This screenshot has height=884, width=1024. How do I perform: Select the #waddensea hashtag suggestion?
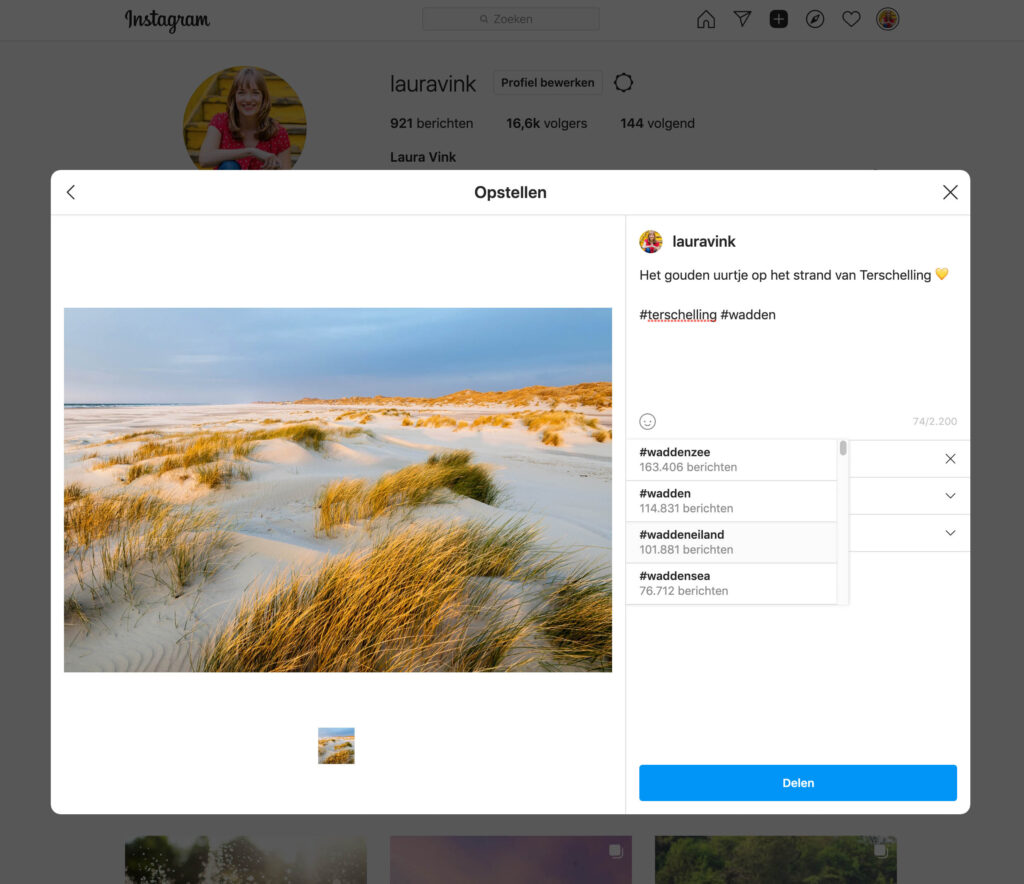(x=732, y=582)
